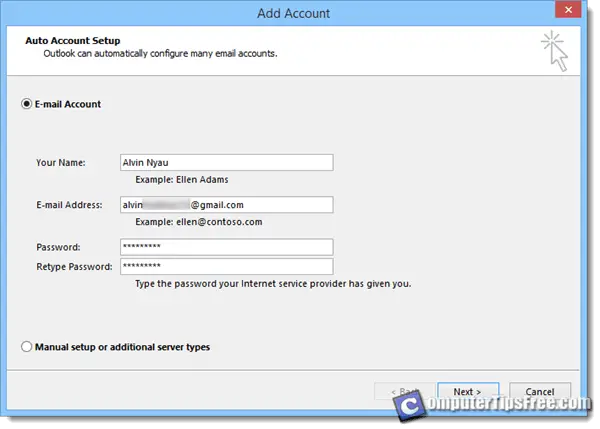The image size is (600, 429).
Task: Select the E-mail Account radio button
Action: pyautogui.click(x=26, y=104)
